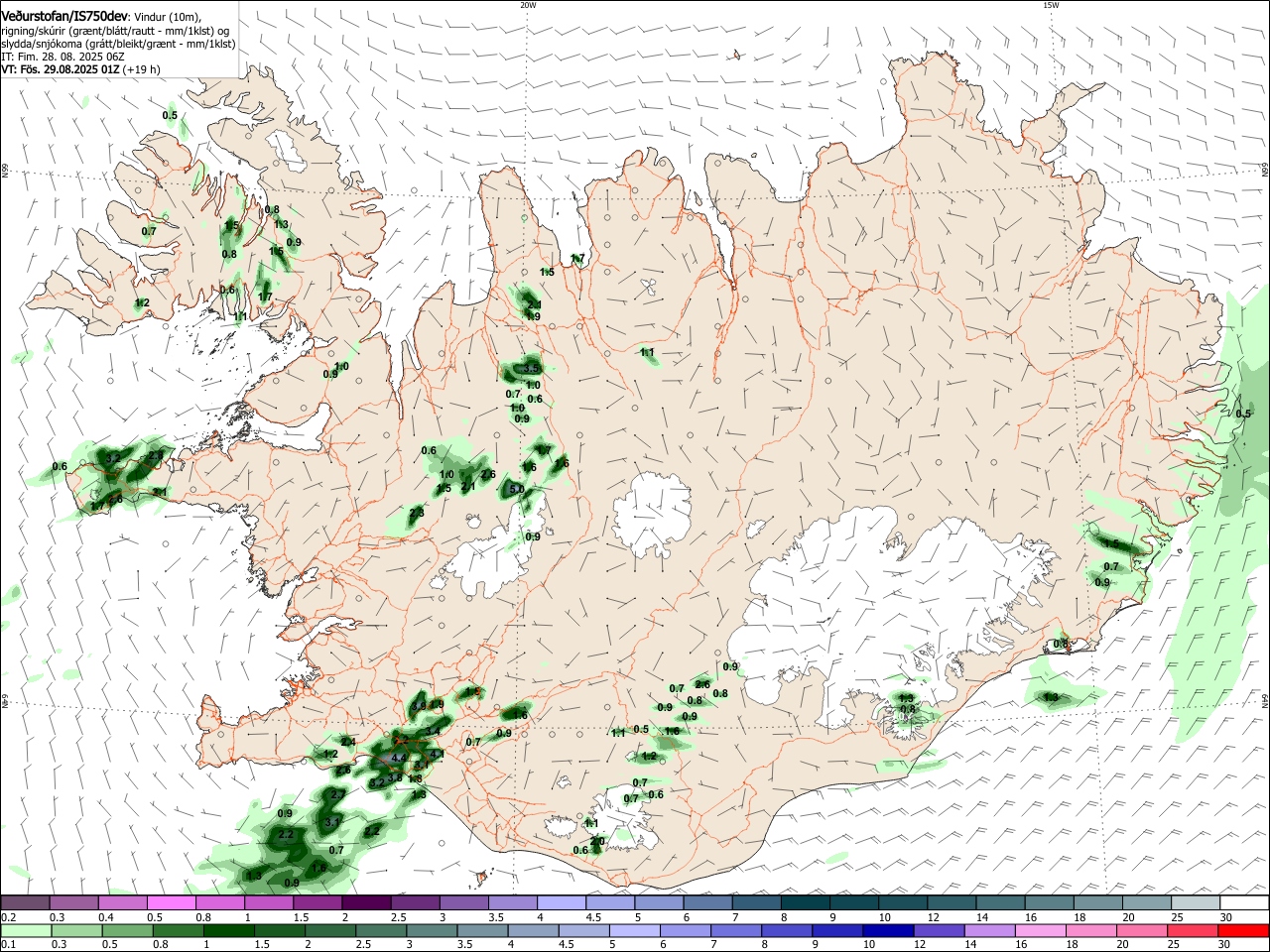Pick the red-pink 25 rain legend swatch
This screenshot has width=1270, height=952.
click(1194, 931)
